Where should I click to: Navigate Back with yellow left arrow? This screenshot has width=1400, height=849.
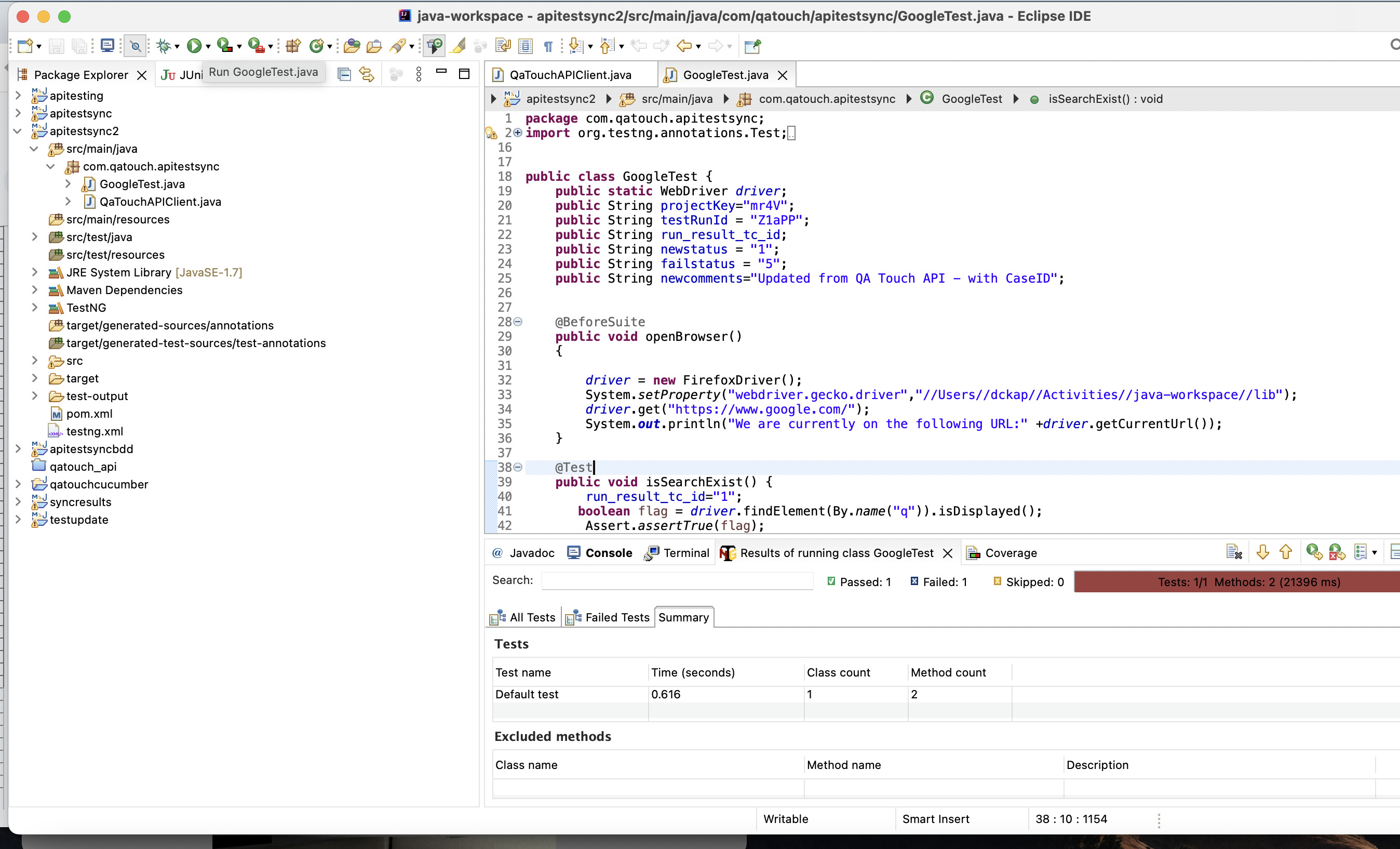pos(684,46)
